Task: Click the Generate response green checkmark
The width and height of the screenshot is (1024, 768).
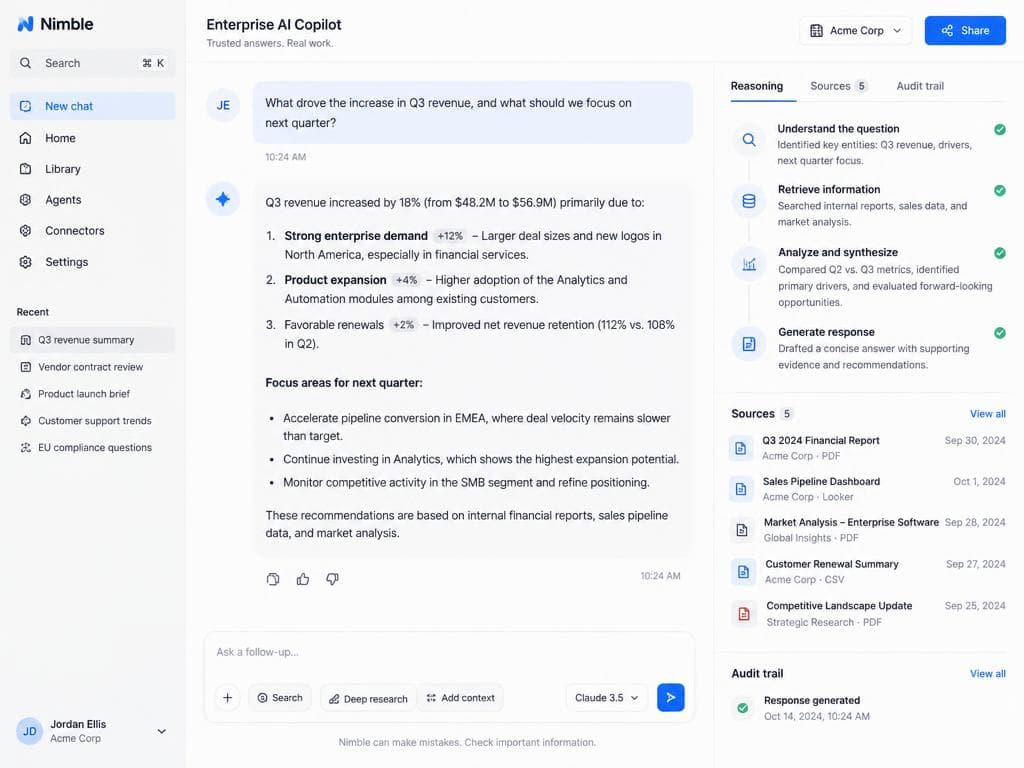Action: click(1000, 332)
